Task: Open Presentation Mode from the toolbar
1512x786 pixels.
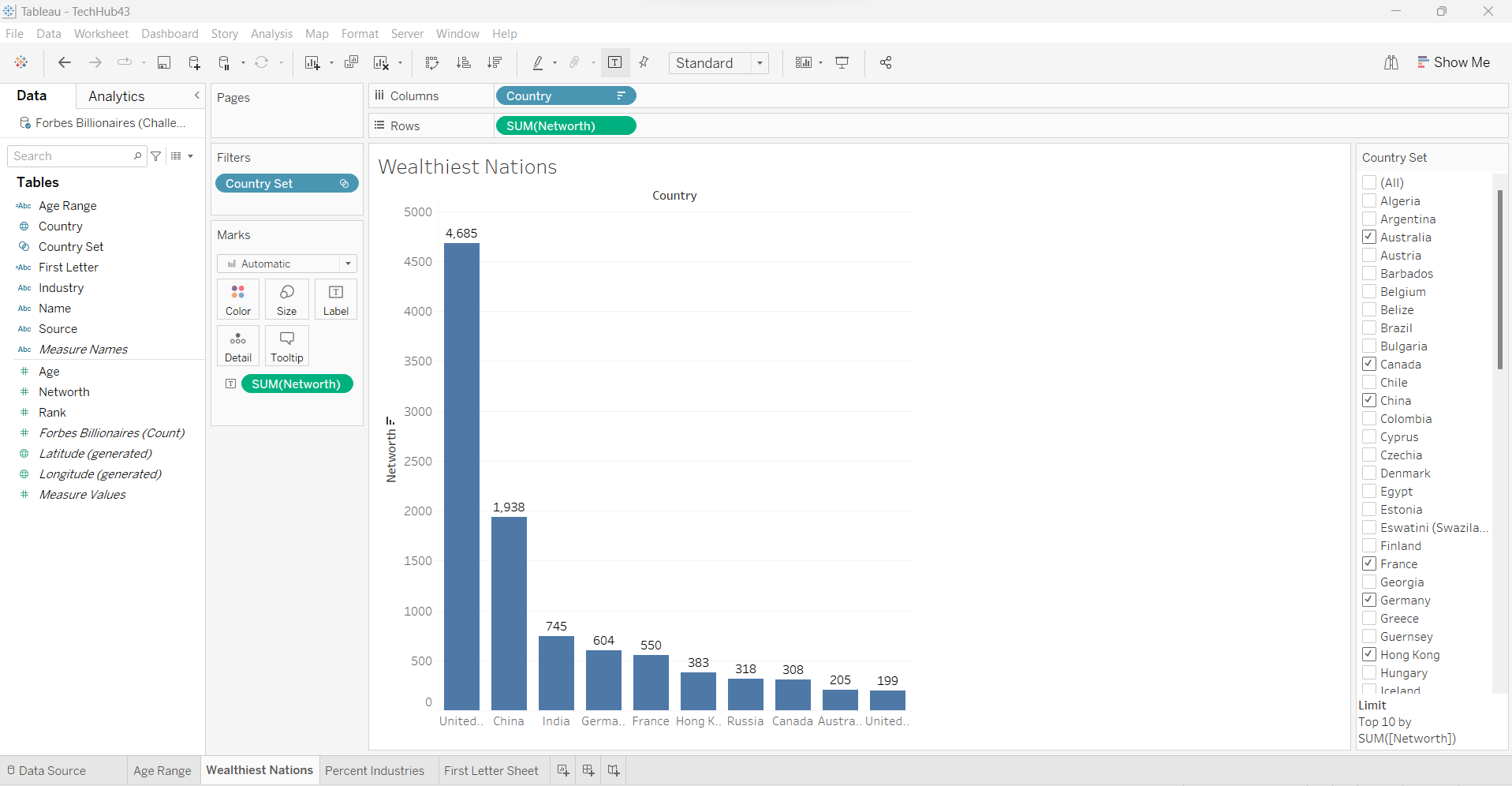Action: (842, 63)
